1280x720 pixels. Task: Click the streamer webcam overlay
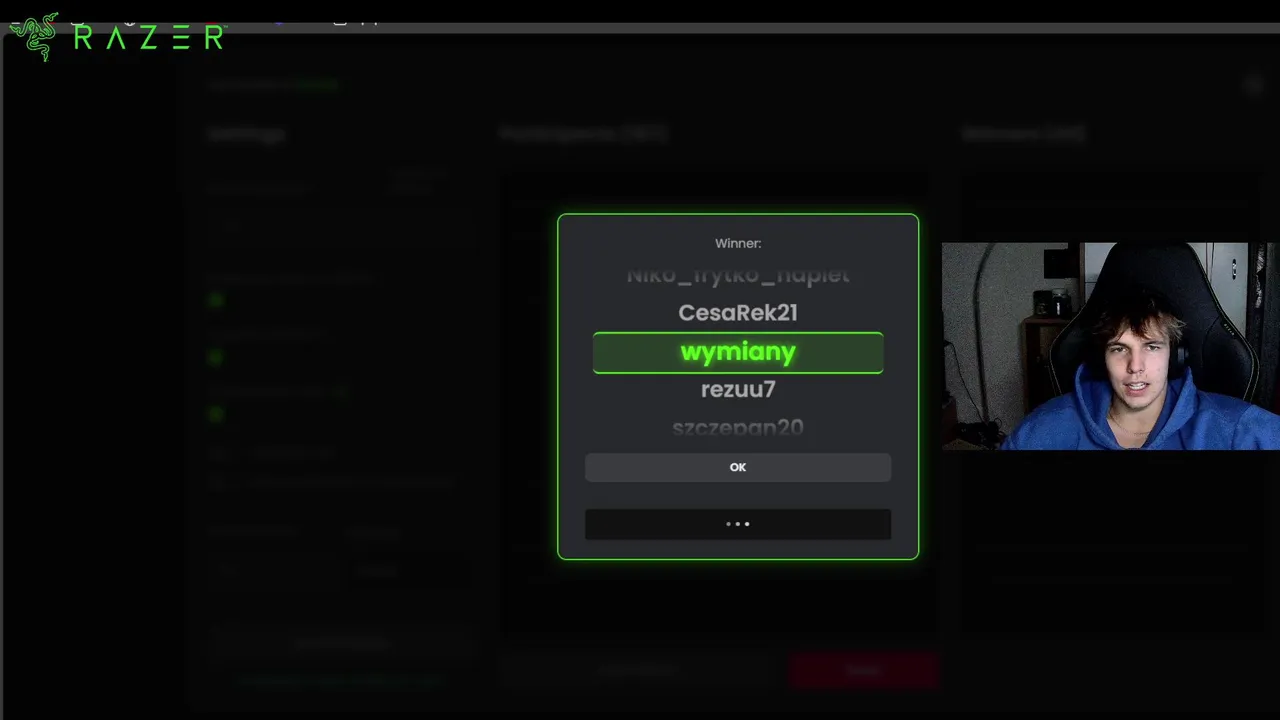click(x=1110, y=346)
